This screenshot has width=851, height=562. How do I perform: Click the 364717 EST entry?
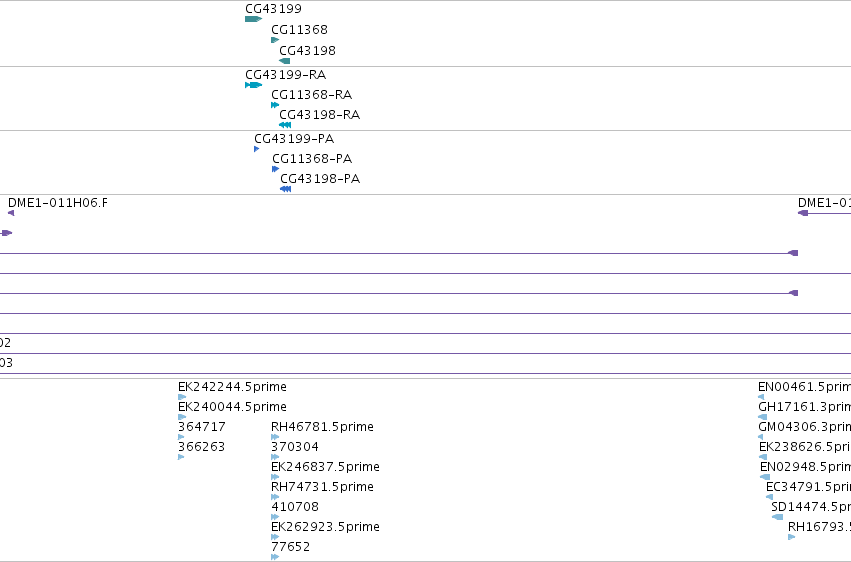pos(202,427)
